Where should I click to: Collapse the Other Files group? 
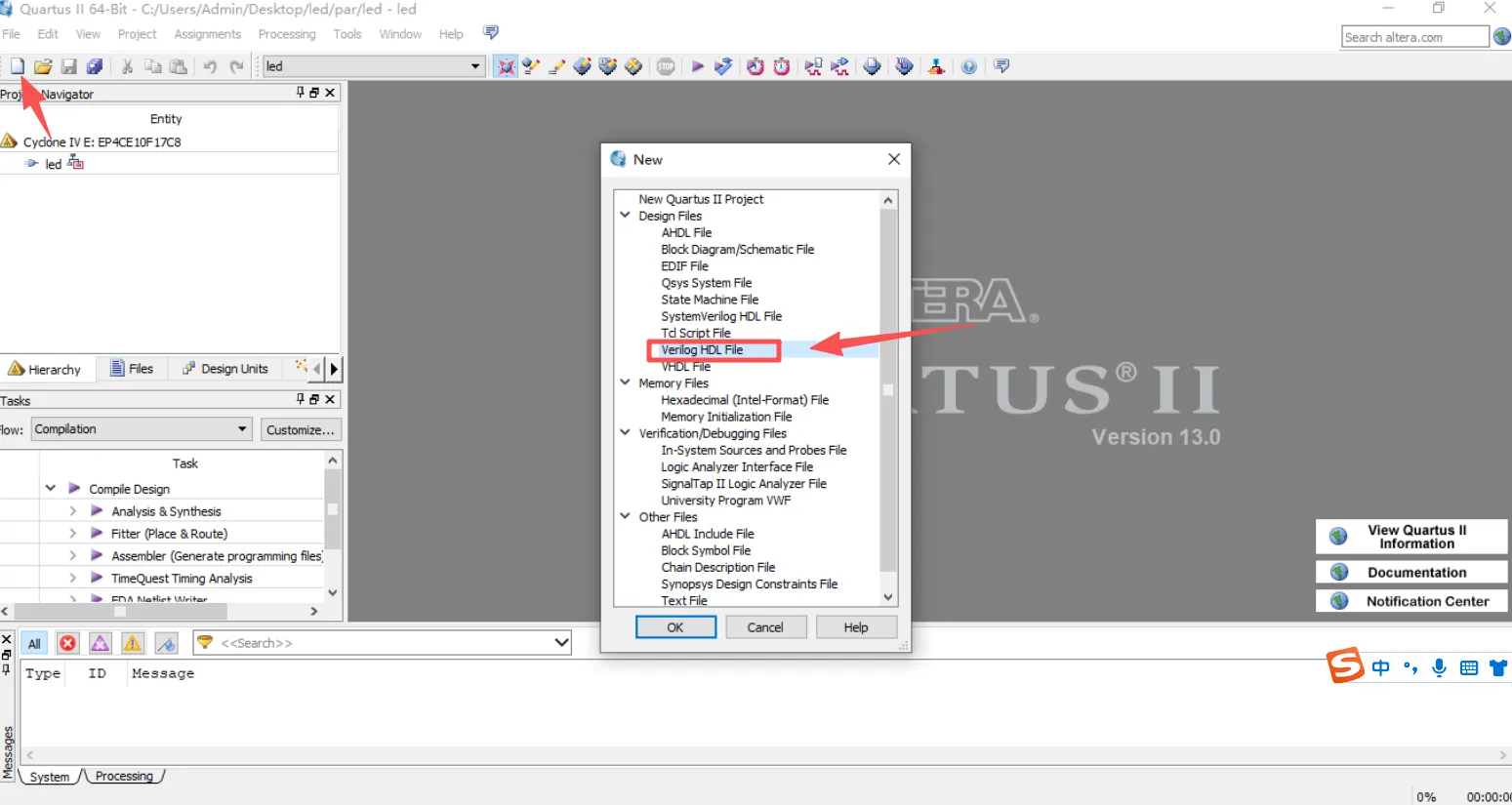click(x=625, y=516)
